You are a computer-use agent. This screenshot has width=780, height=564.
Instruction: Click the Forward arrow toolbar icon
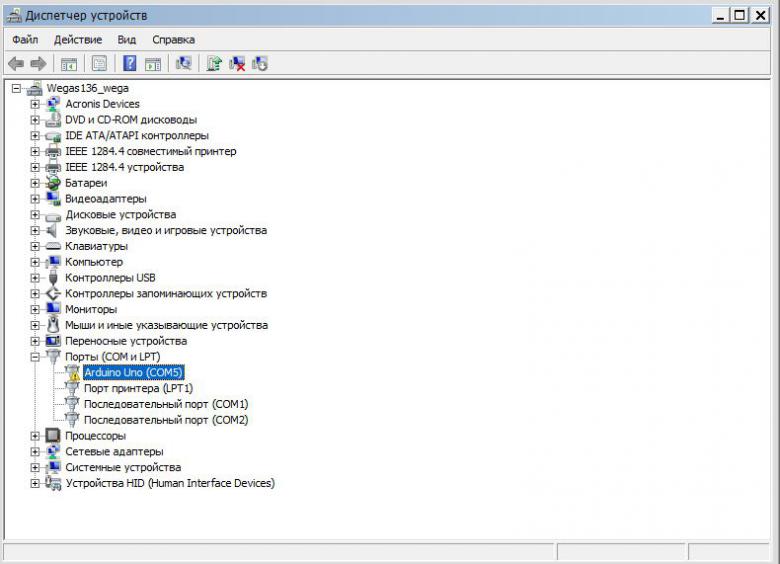click(x=38, y=64)
